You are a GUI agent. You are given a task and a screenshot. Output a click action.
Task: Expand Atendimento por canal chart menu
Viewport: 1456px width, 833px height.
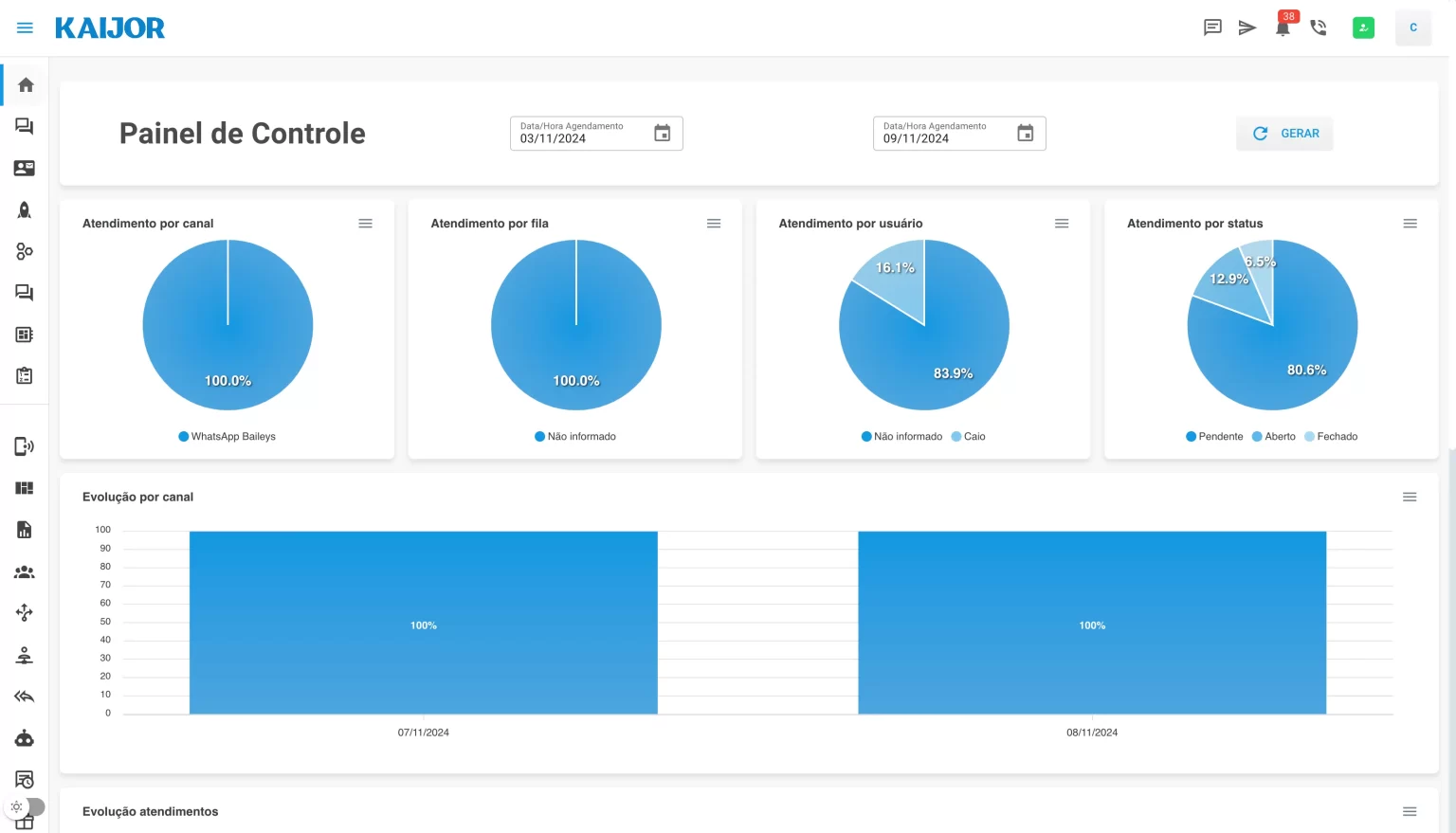pyautogui.click(x=365, y=224)
